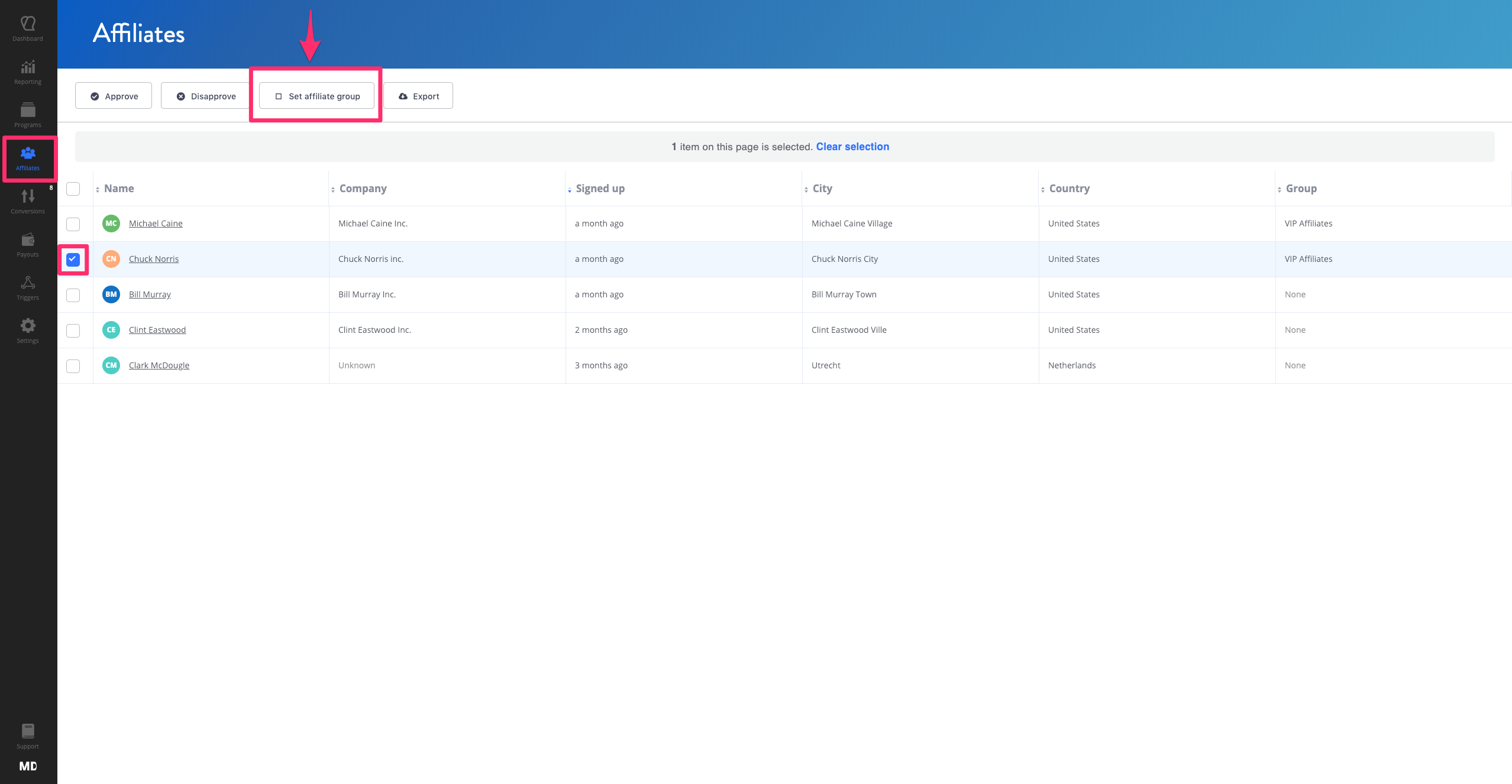1512x784 pixels.
Task: Click the Clear selection link
Action: (852, 147)
